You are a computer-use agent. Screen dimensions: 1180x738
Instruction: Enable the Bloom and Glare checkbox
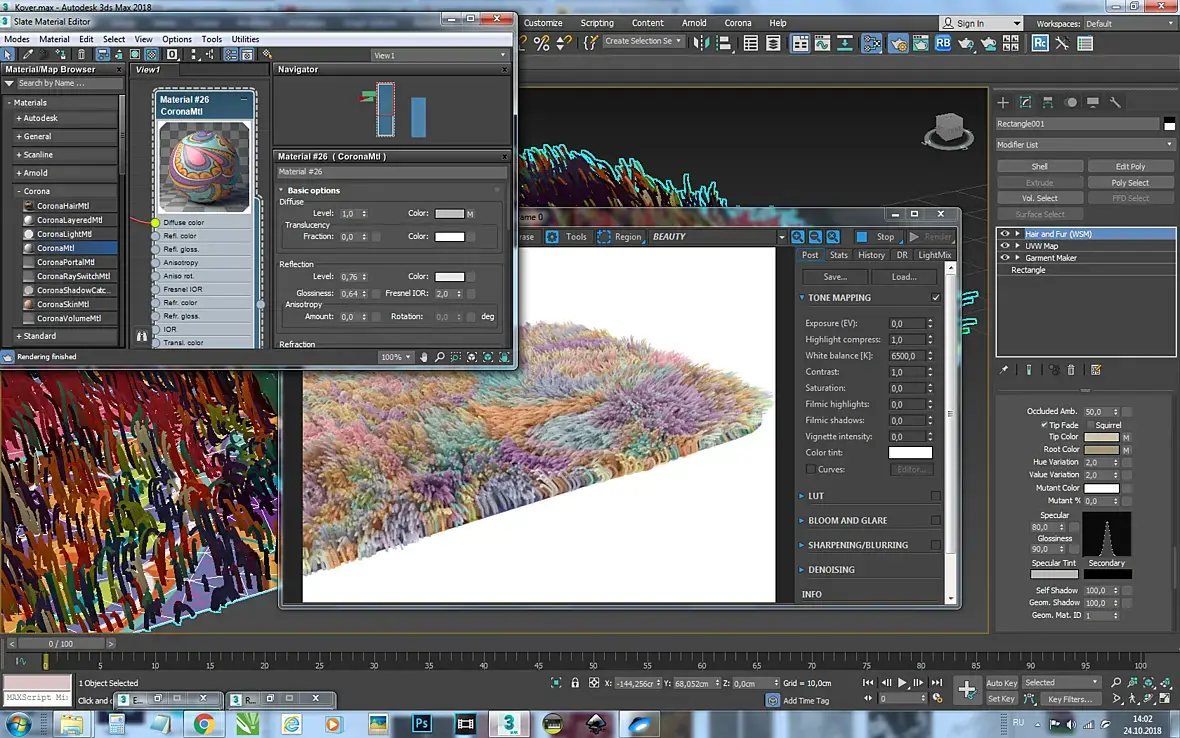936,520
